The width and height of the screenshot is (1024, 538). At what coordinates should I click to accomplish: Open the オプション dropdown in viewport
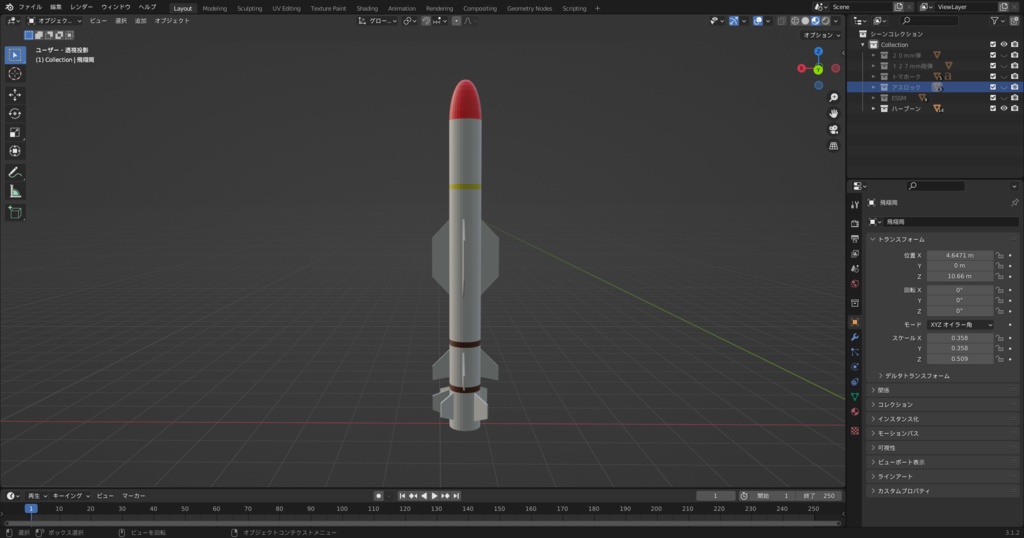pos(822,35)
